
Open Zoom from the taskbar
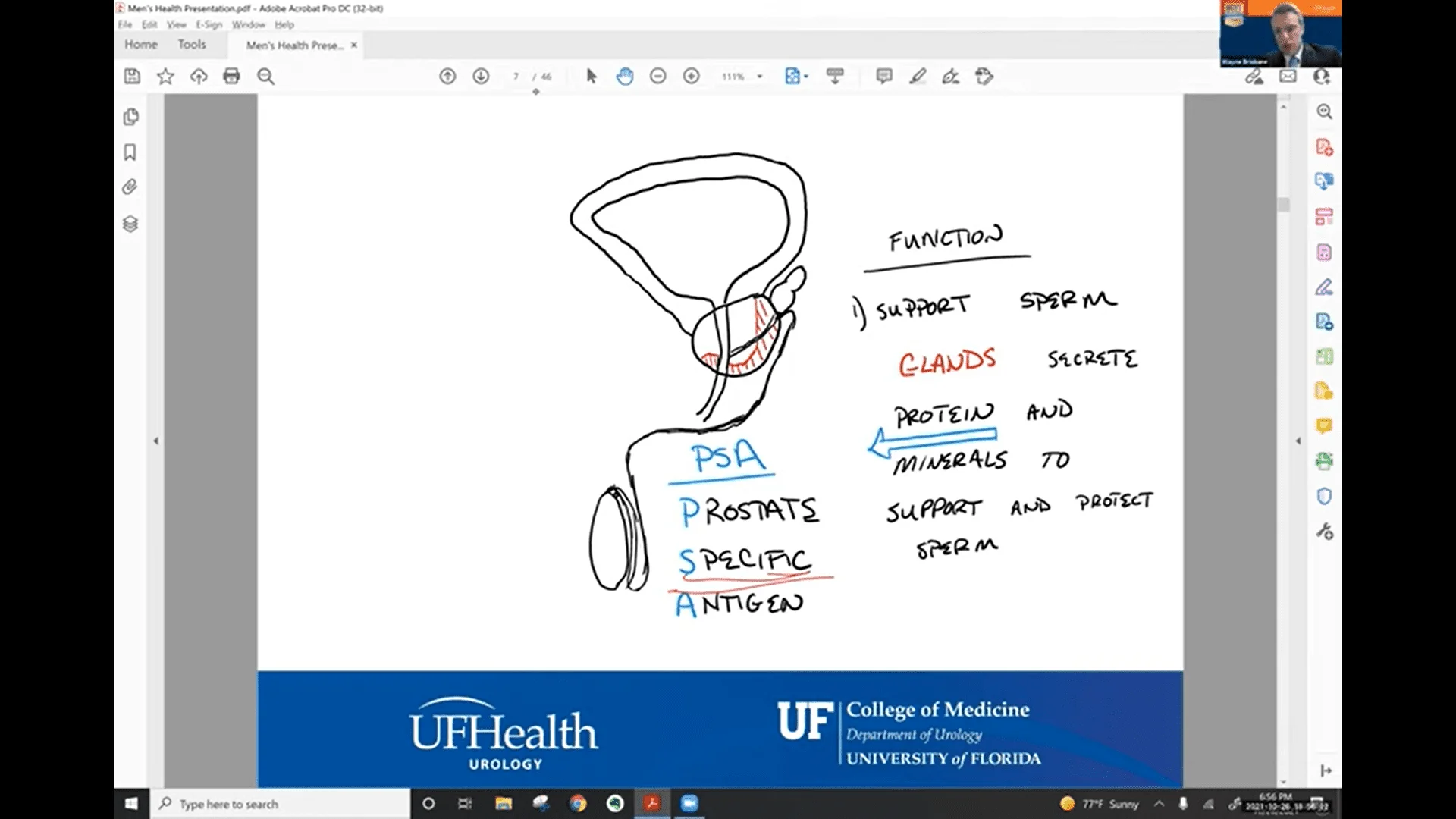689,804
